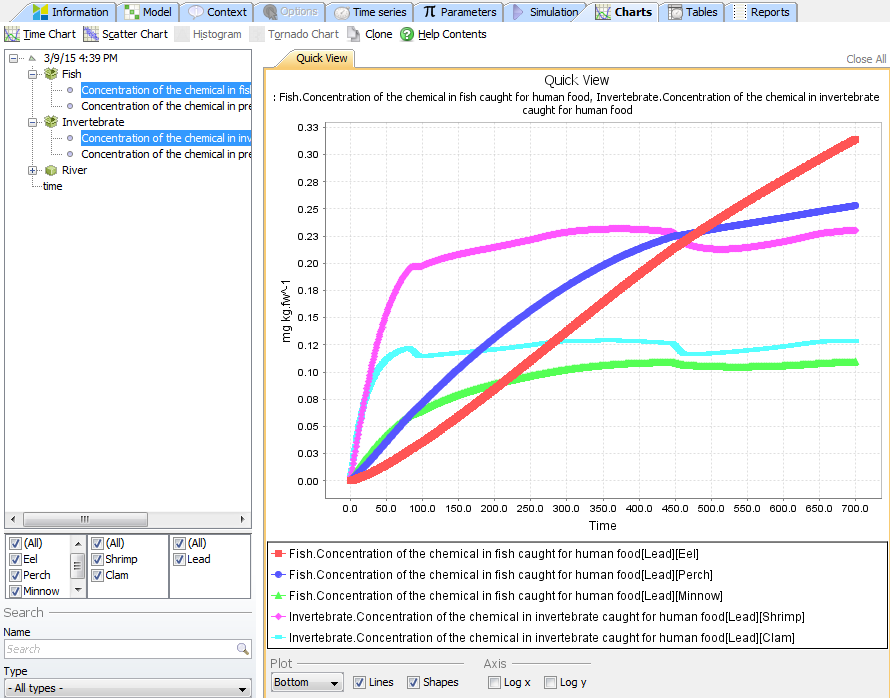The width and height of the screenshot is (890, 698).
Task: Click the River node icon in tree
Action: pos(51,170)
